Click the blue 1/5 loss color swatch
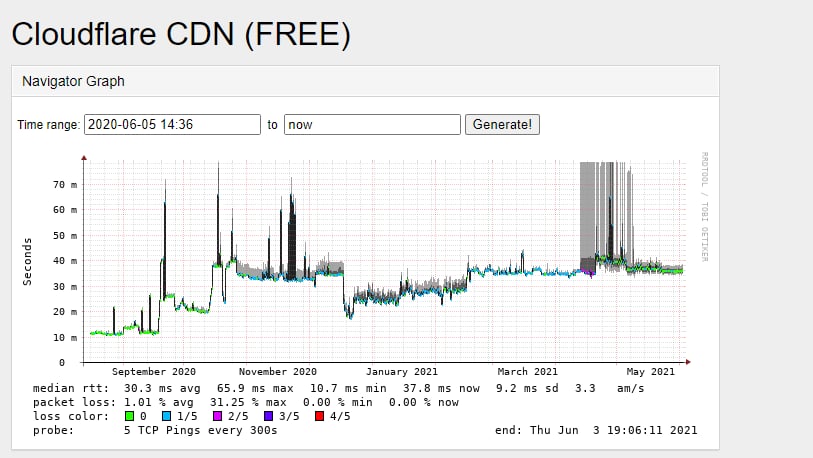813x458 pixels. tap(168, 416)
